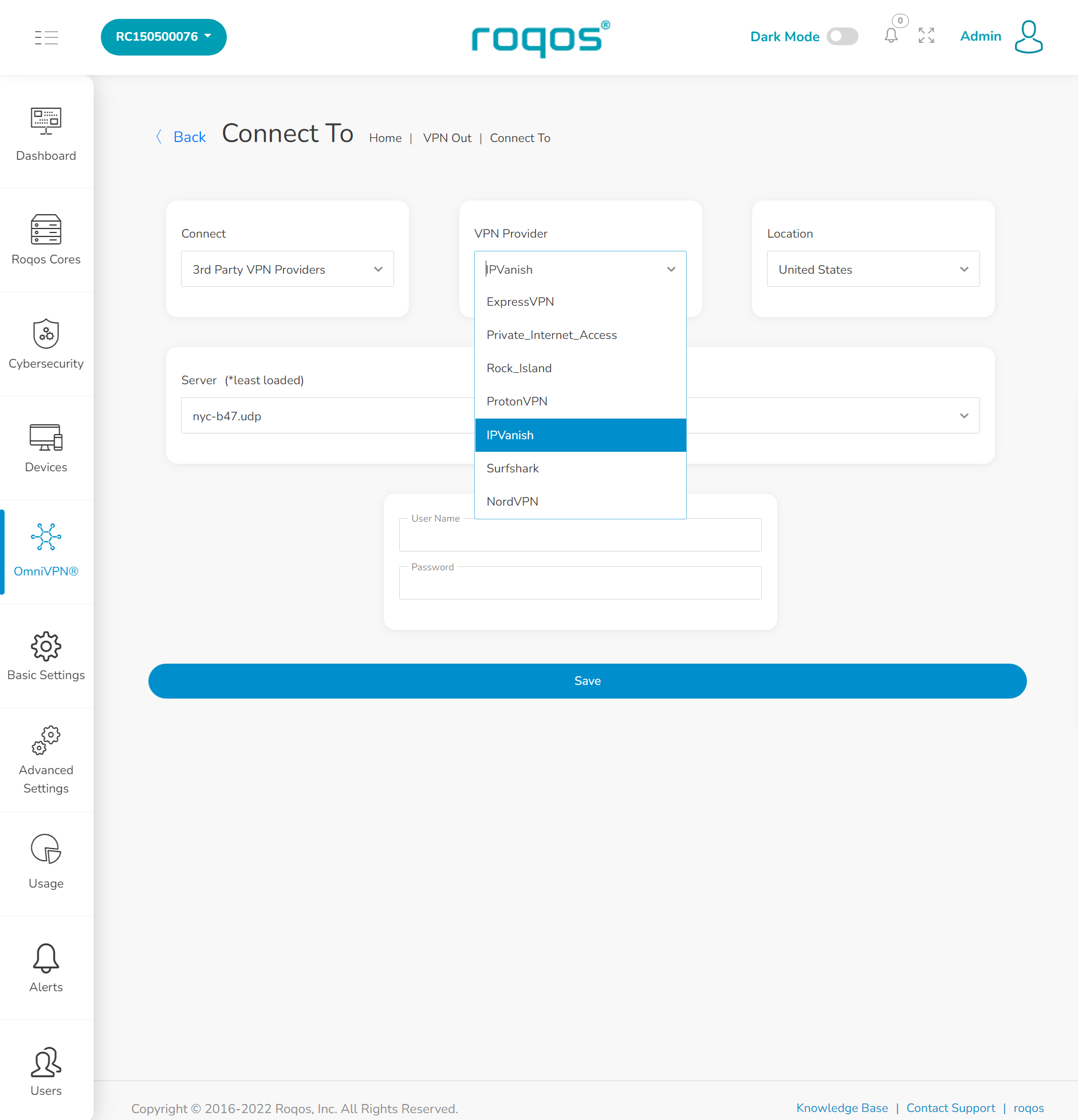Click the Password input field

pos(580,583)
